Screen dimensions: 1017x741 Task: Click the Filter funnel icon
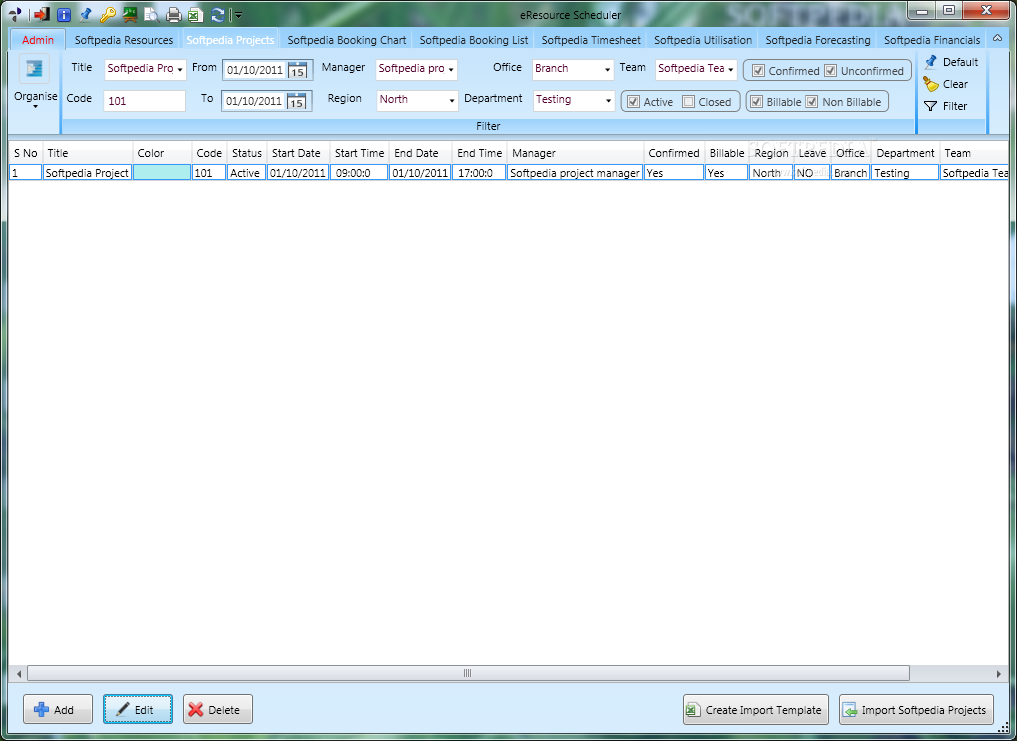pos(931,106)
